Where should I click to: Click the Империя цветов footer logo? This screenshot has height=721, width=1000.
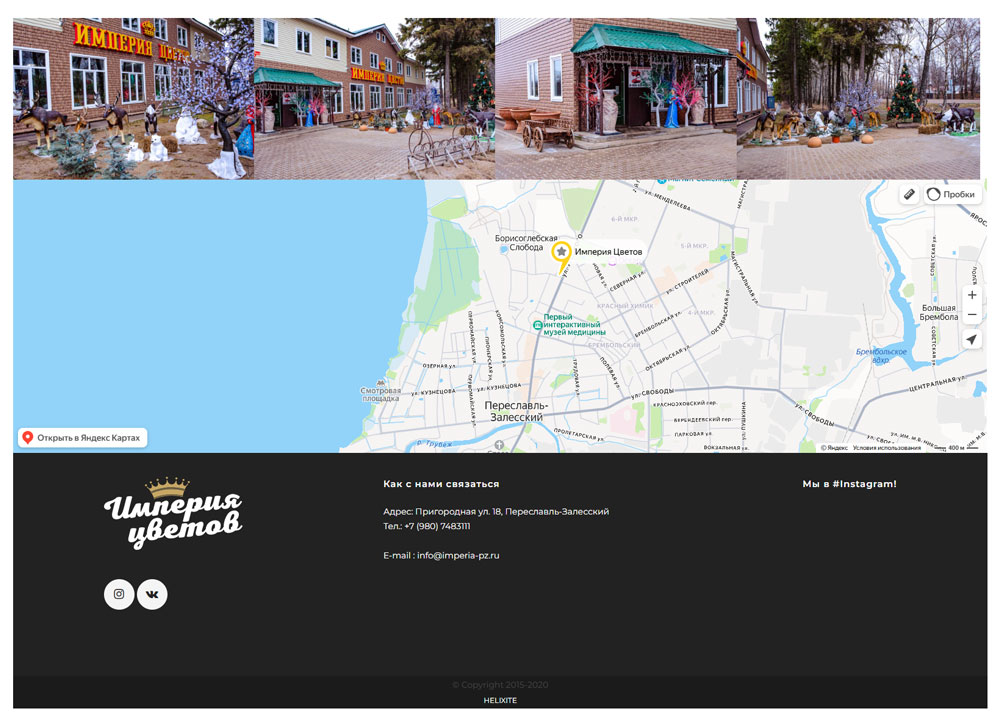click(173, 514)
